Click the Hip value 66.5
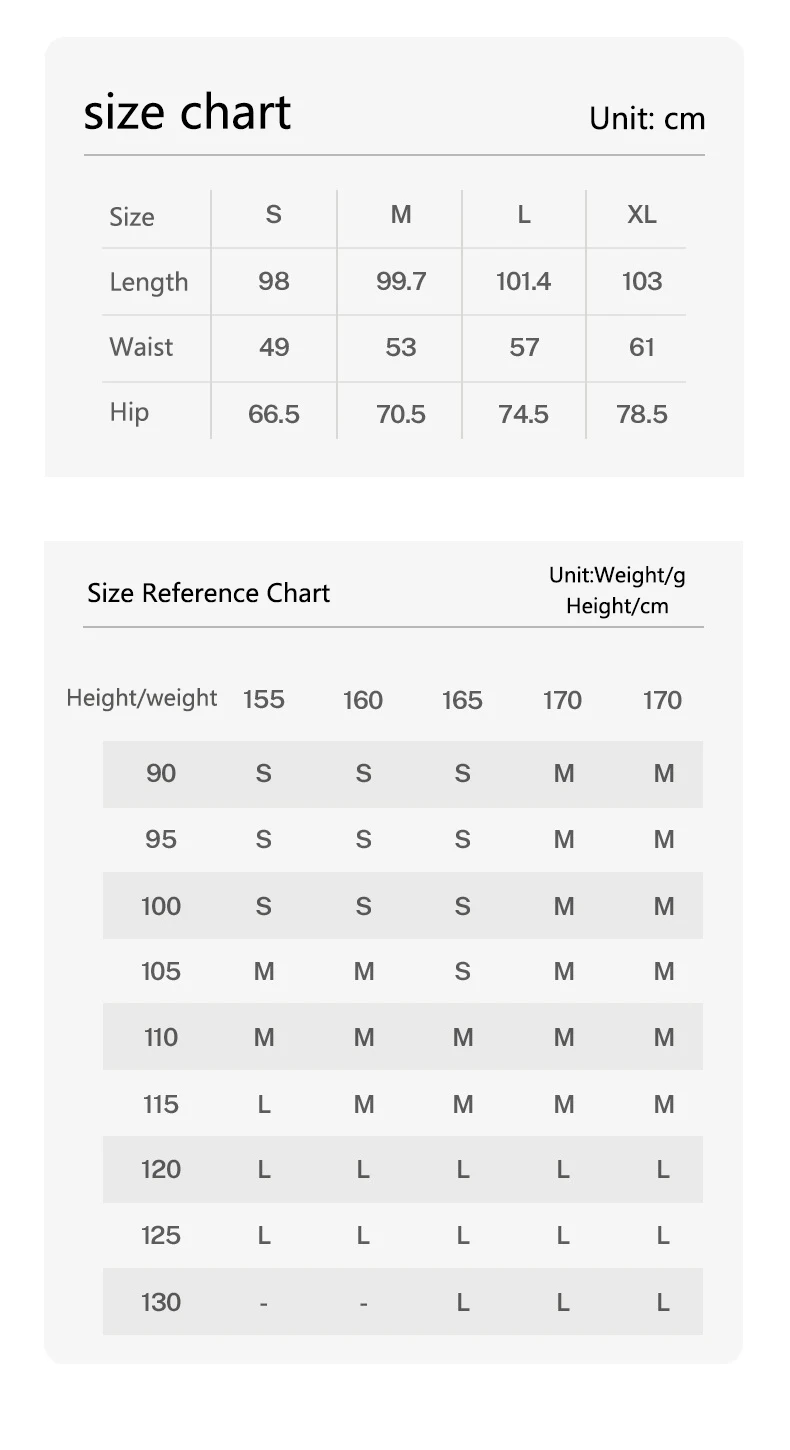Screen dimensions: 790x1450 [x=274, y=414]
